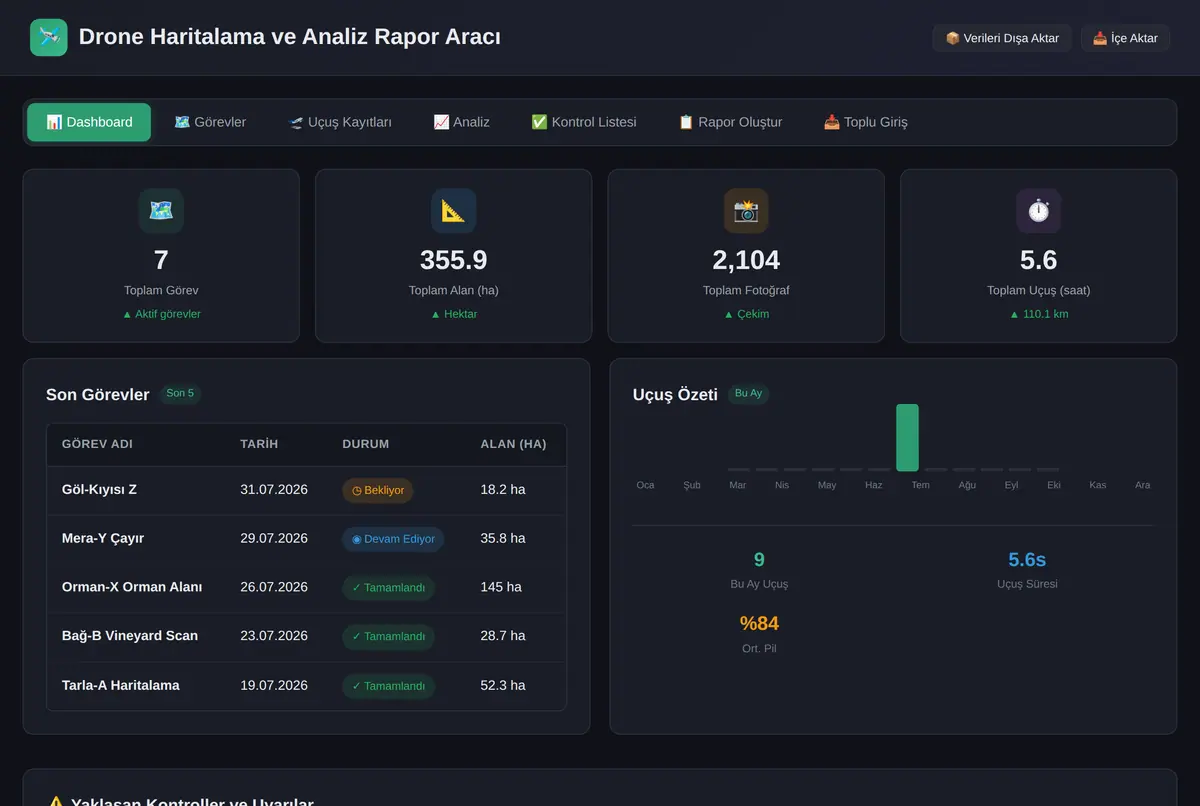1200x806 pixels.
Task: Select the Rapor Oluştur tab
Action: [x=730, y=122]
